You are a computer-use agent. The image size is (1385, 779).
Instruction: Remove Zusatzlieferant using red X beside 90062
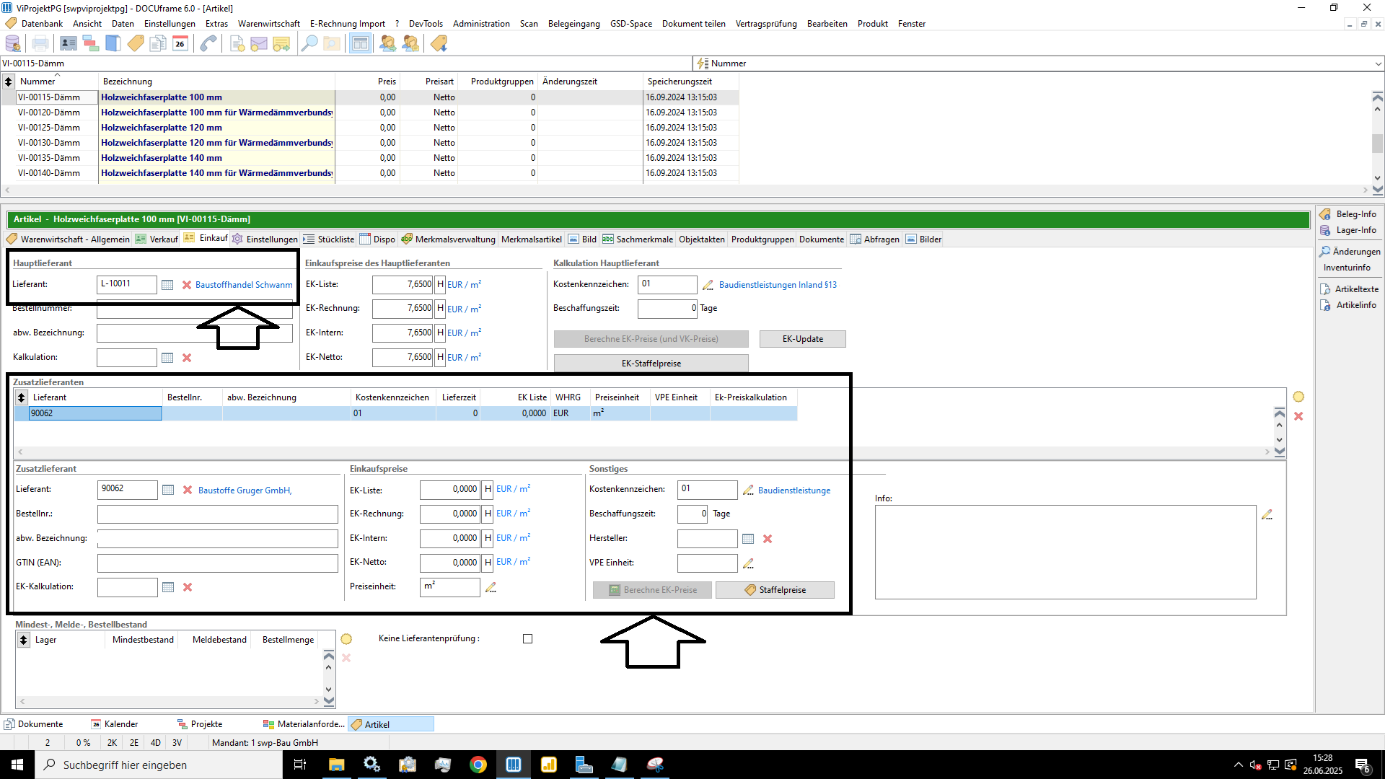[x=187, y=490]
